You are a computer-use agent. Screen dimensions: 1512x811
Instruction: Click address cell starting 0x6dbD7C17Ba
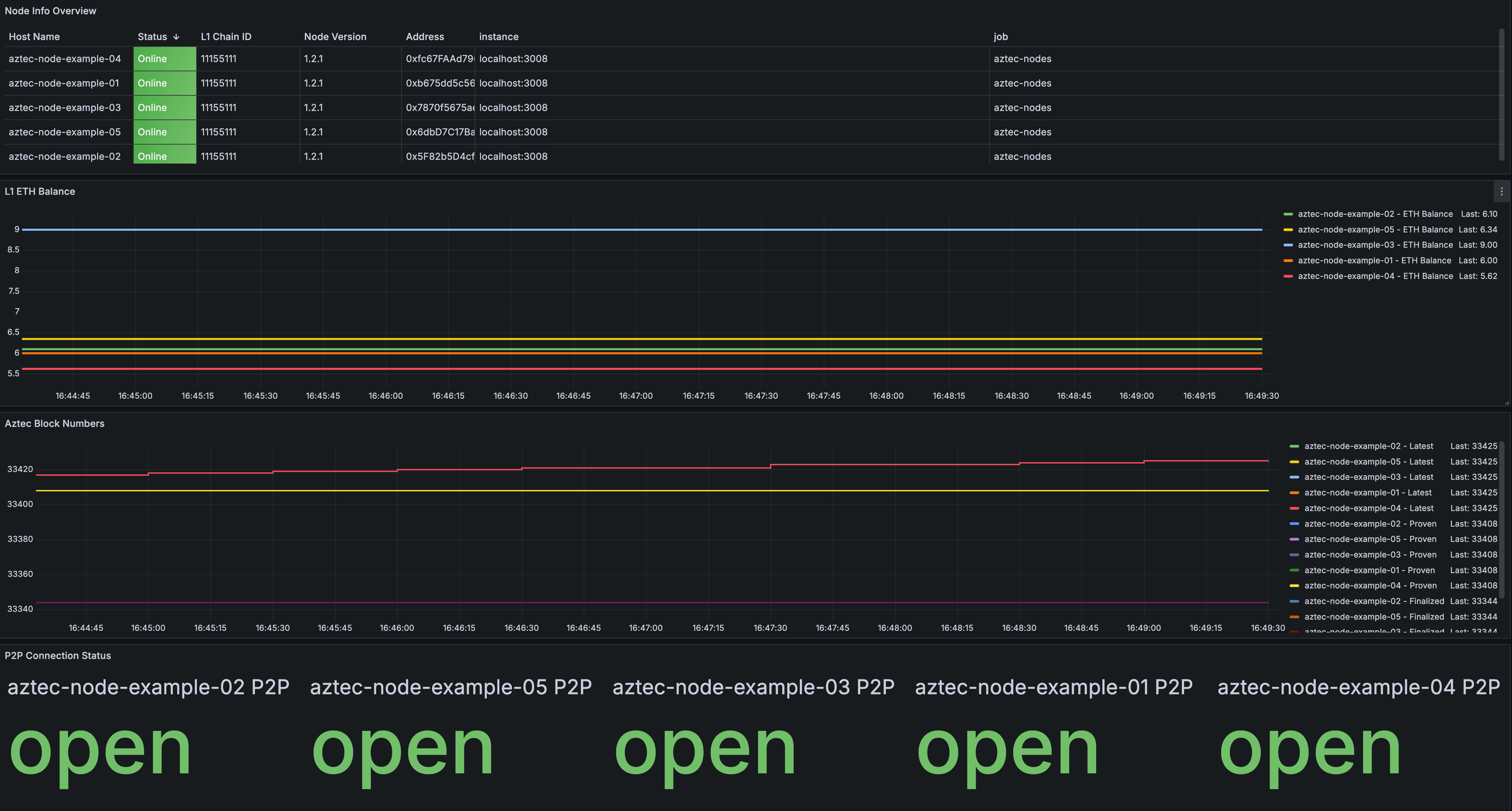pyautogui.click(x=439, y=132)
